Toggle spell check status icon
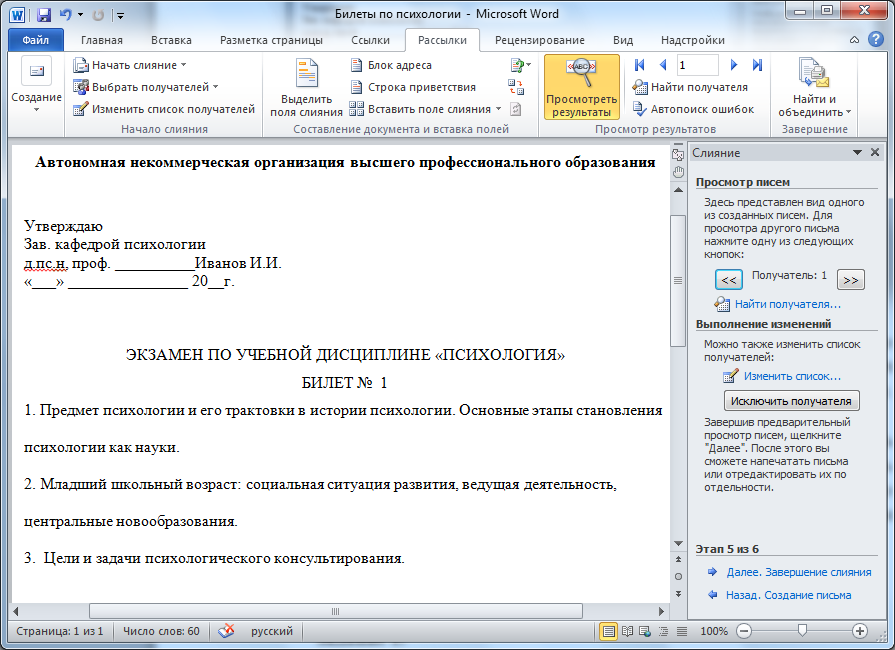Image resolution: width=895 pixels, height=650 pixels. 227,632
